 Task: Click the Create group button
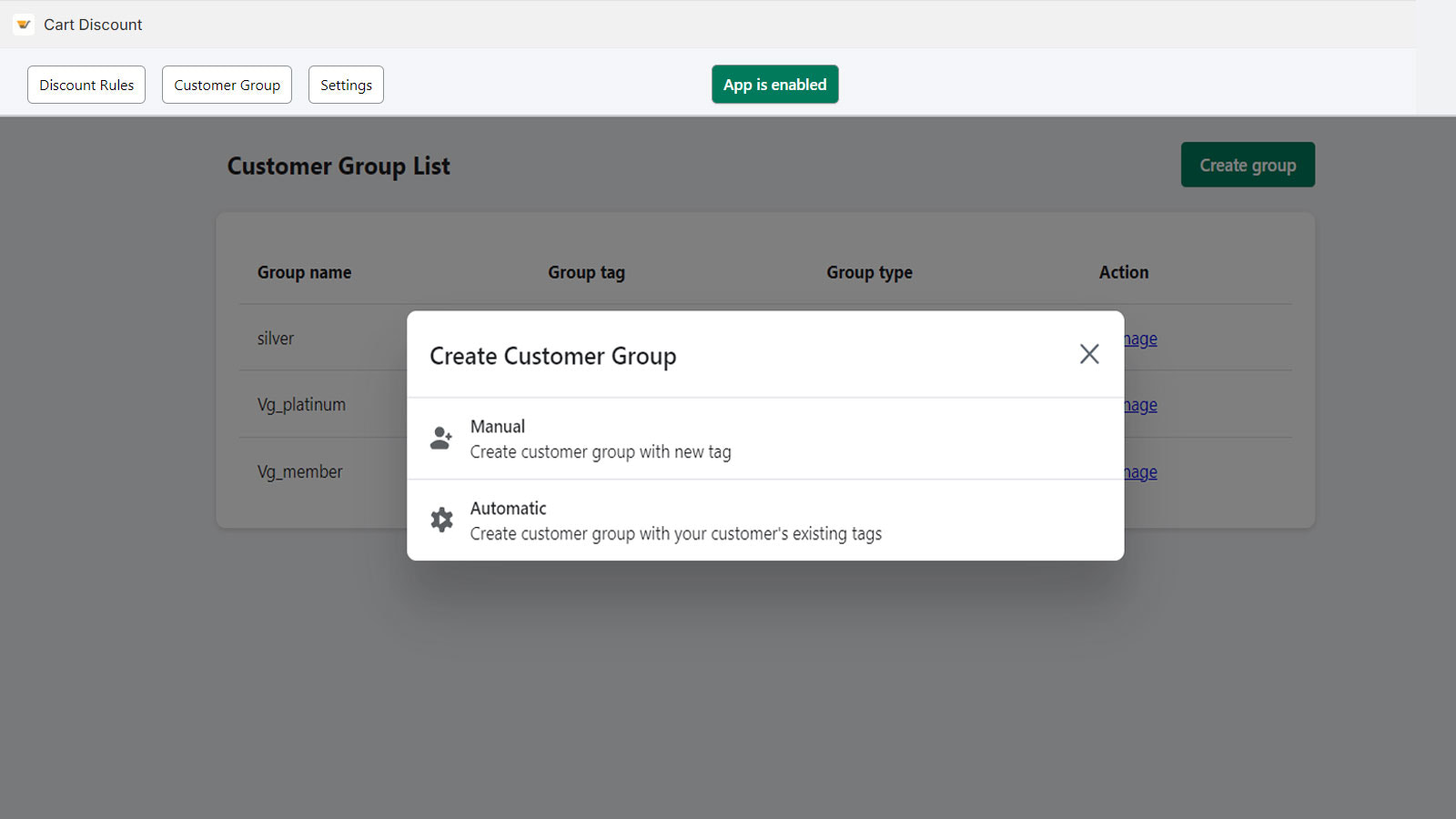(x=1248, y=165)
